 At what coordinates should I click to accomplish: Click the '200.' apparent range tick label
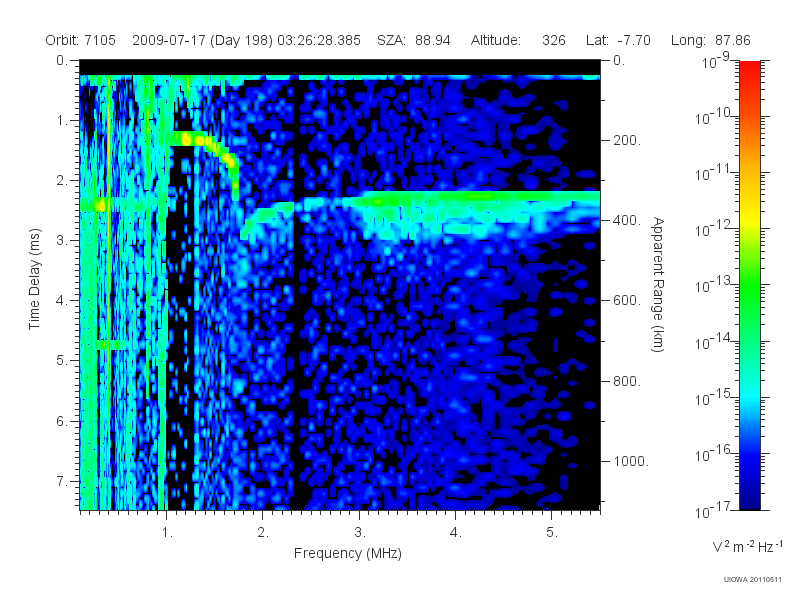click(x=627, y=140)
